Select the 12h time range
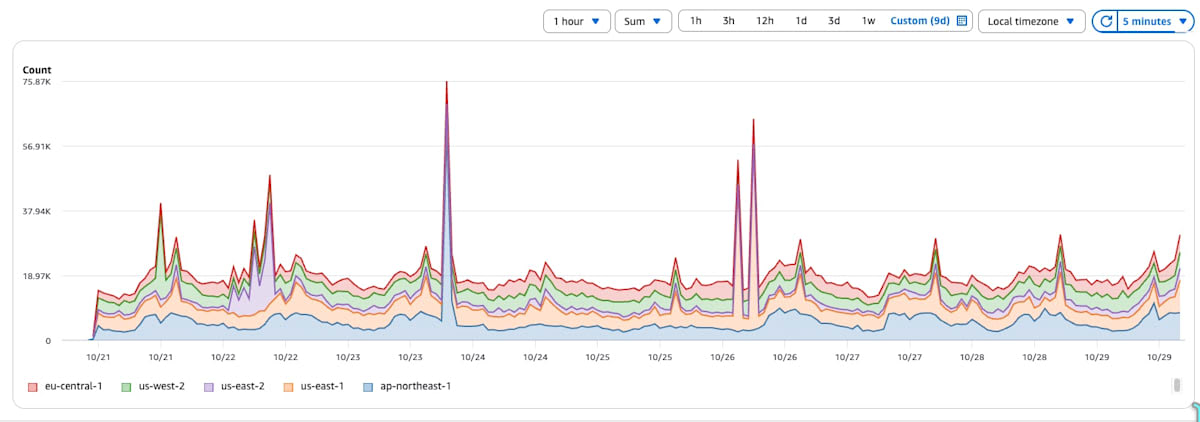Screen dimensions: 1200x422 click(x=765, y=21)
